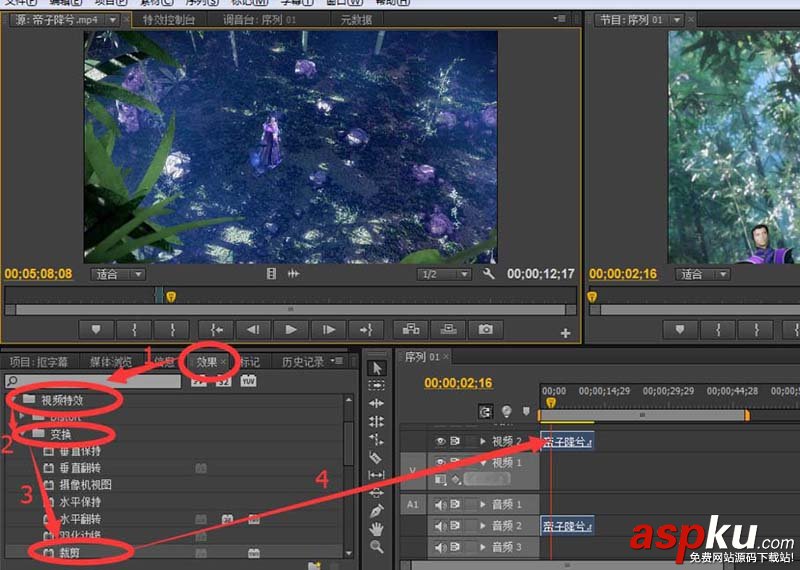Toggle sync lock on 音频 3 track

click(455, 547)
